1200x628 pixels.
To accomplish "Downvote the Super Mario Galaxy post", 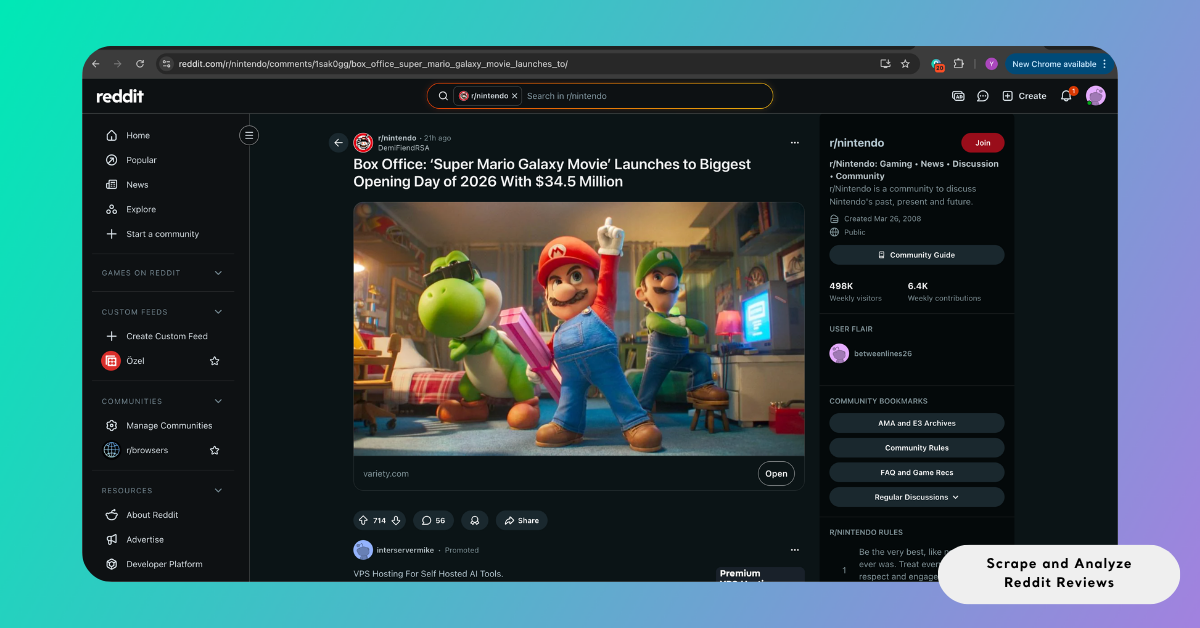I will (x=396, y=520).
